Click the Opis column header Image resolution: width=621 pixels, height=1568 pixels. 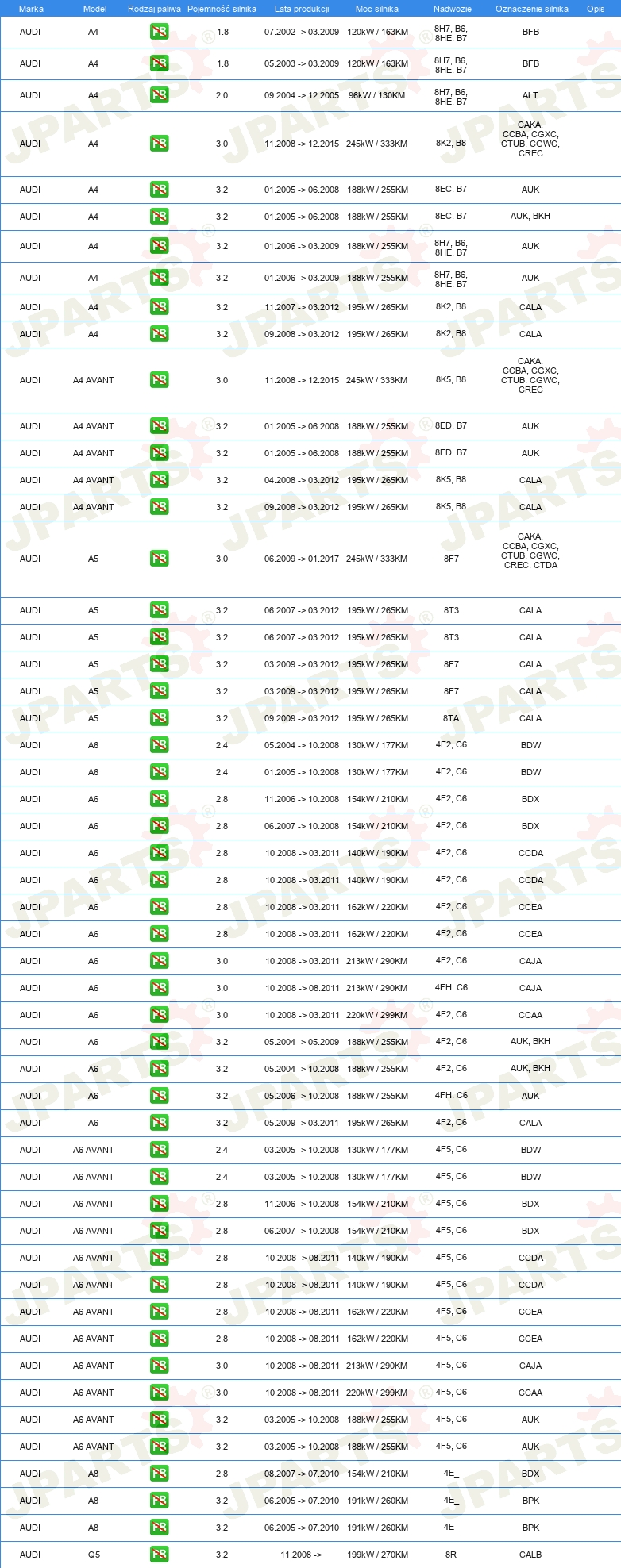pos(596,9)
